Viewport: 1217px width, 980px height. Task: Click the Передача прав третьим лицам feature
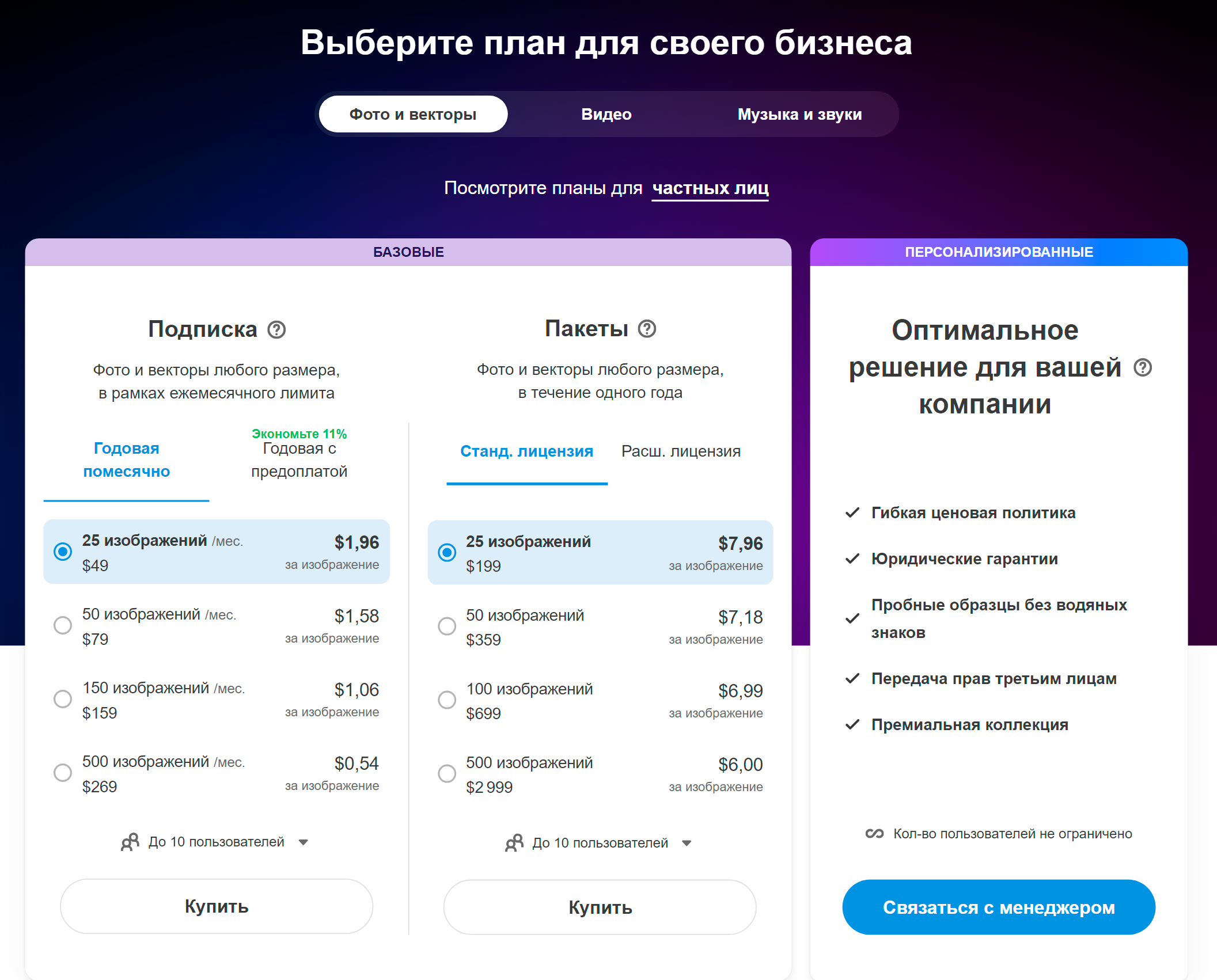coord(994,679)
